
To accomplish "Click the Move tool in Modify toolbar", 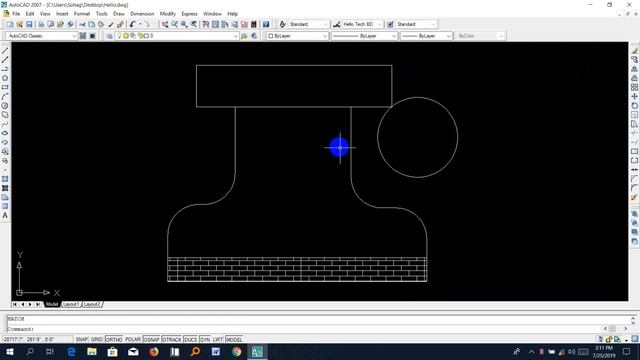I will coord(634,96).
